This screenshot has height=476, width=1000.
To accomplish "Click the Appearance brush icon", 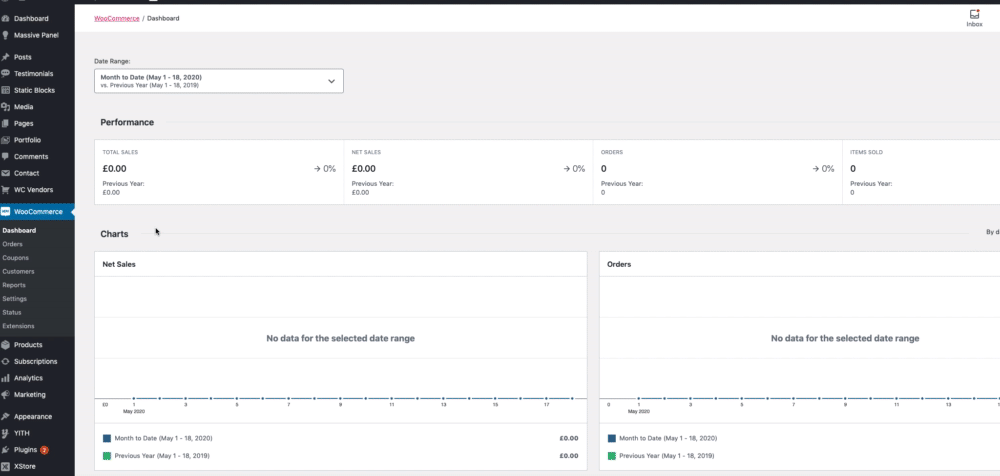I will (6, 417).
